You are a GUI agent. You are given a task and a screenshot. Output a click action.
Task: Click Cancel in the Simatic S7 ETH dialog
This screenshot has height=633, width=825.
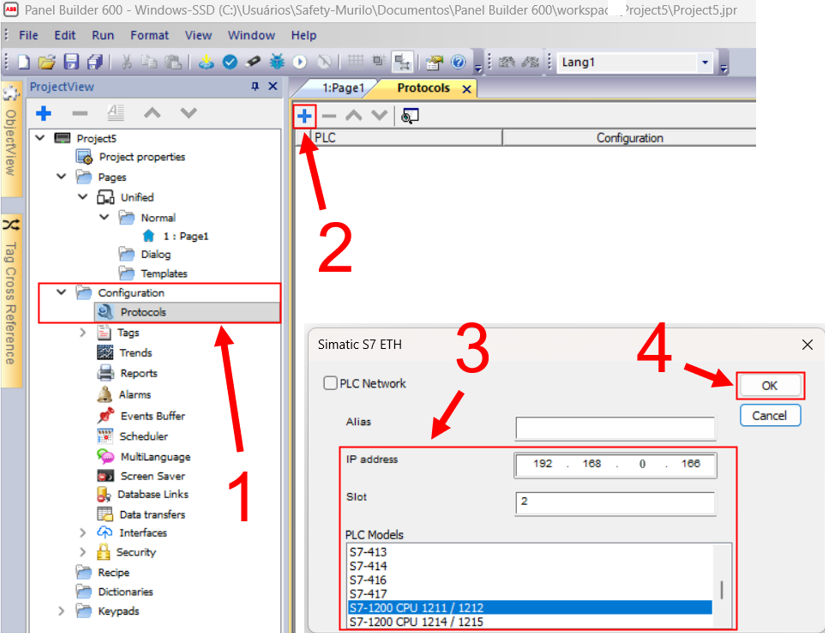(770, 415)
